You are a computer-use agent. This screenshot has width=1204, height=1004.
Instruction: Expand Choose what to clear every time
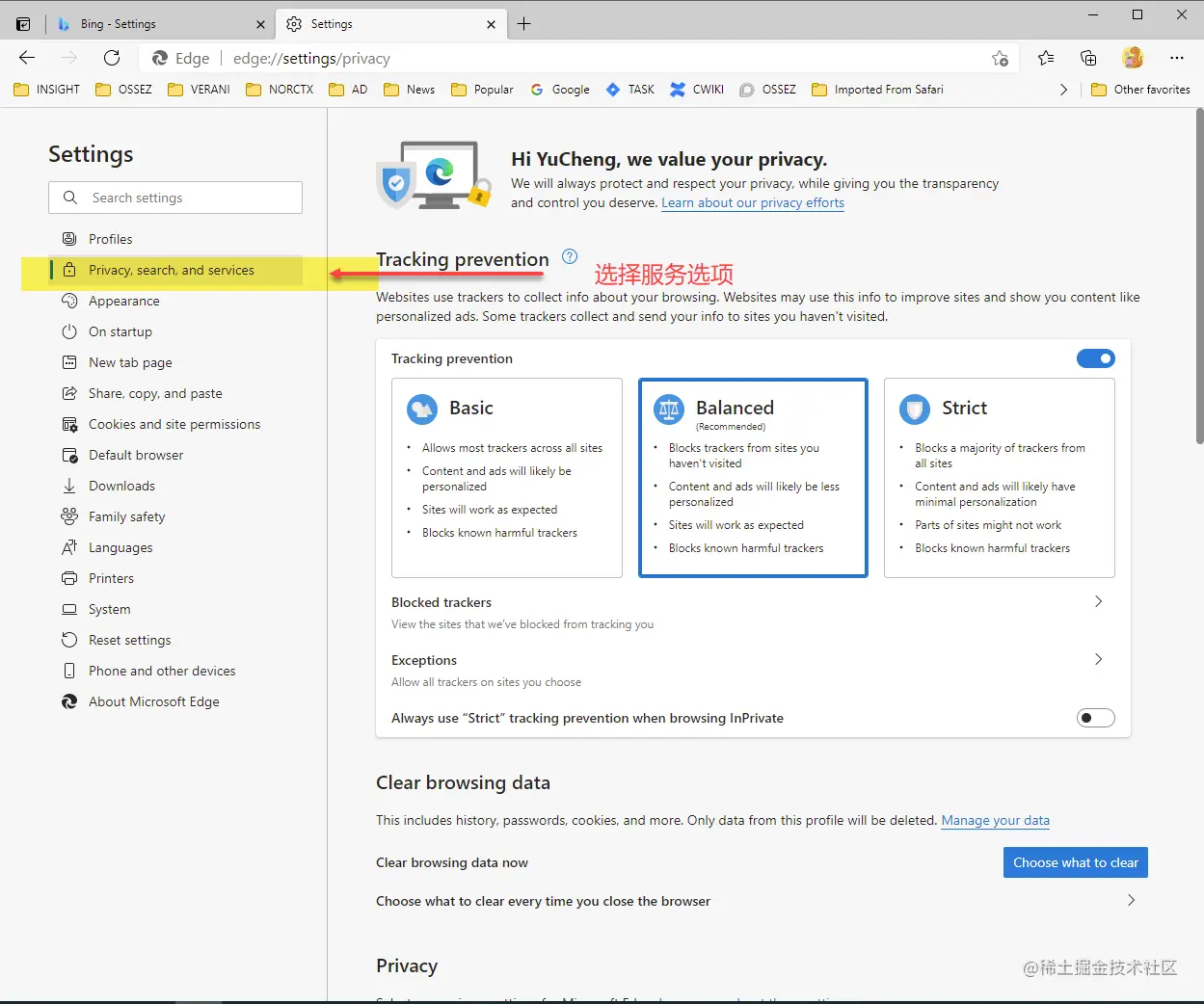click(762, 901)
